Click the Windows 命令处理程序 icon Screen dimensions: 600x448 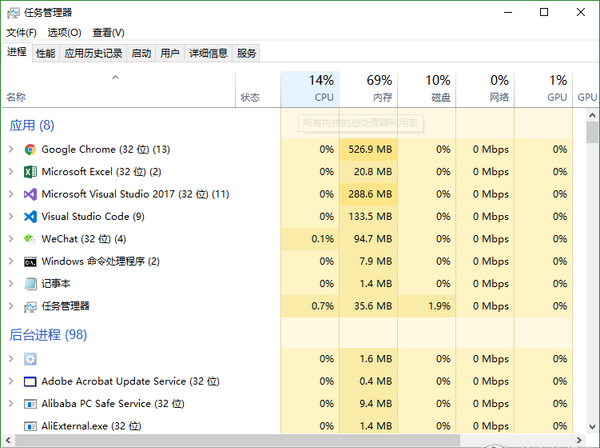point(30,262)
